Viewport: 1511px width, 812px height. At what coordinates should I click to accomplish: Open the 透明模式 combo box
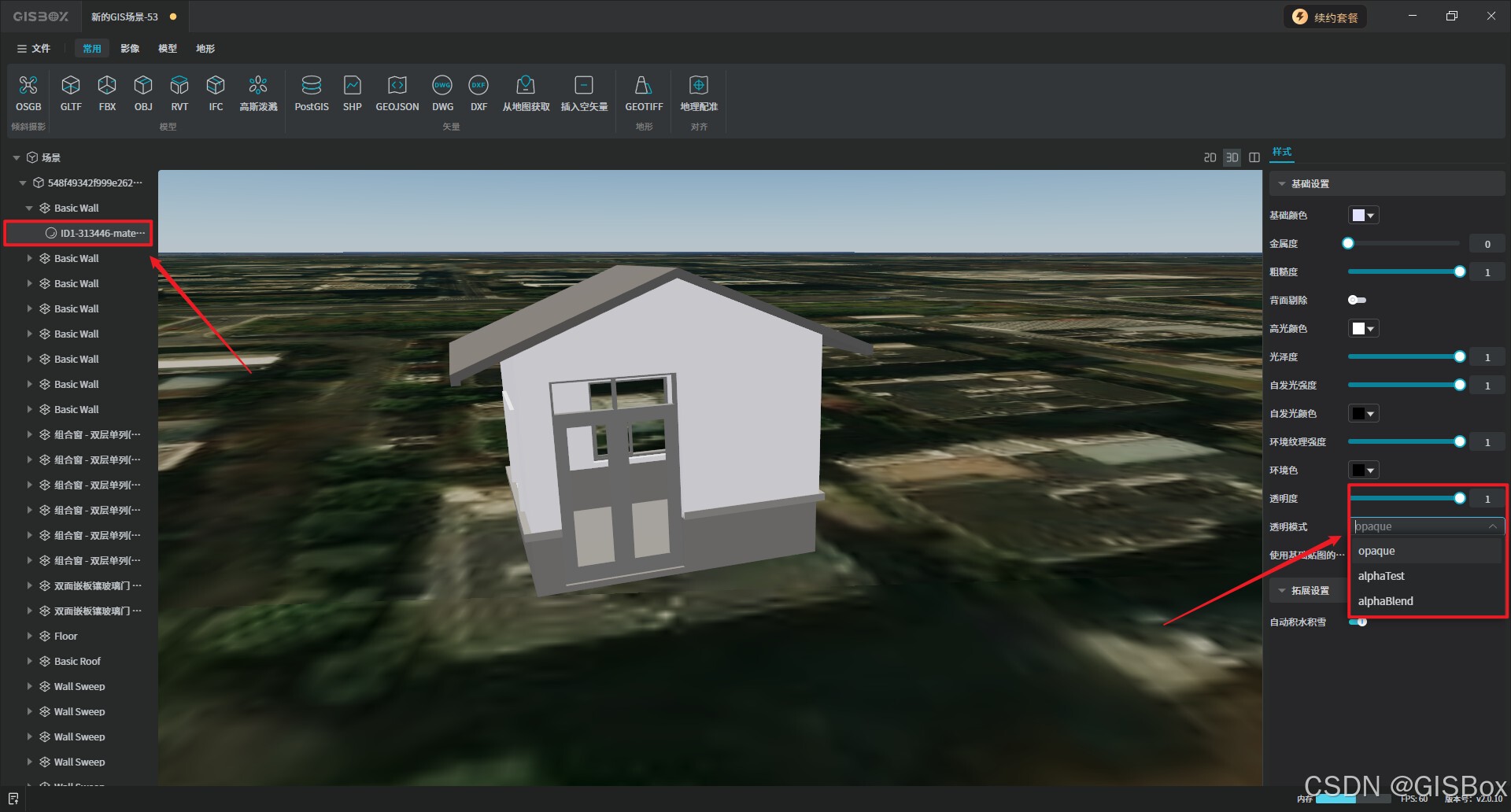point(1427,526)
